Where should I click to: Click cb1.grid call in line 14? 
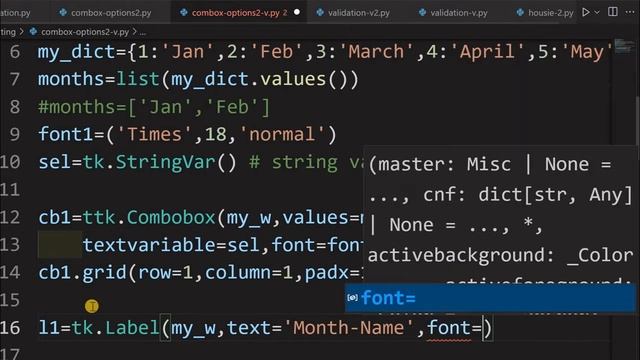point(83,272)
